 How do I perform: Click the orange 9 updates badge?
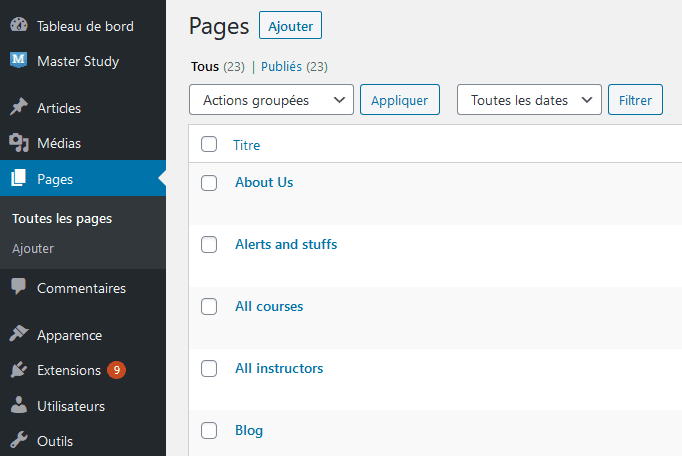pyautogui.click(x=117, y=370)
